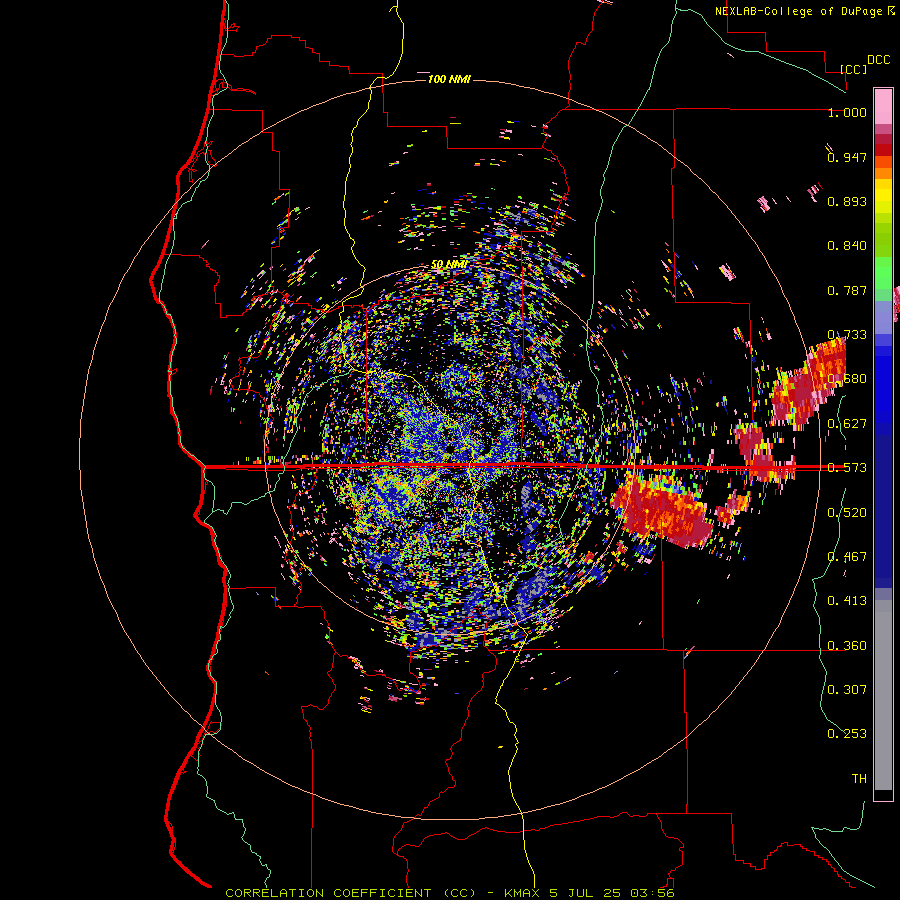Select the 0.627 legend value
This screenshot has height=900, width=900.
(x=847, y=424)
